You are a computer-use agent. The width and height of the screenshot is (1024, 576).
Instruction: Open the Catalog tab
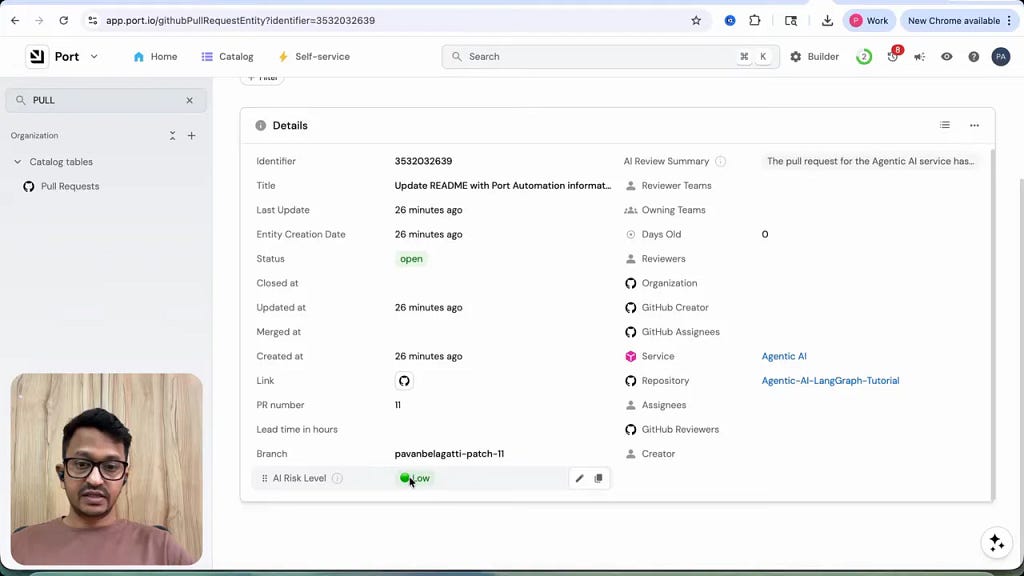coord(227,57)
